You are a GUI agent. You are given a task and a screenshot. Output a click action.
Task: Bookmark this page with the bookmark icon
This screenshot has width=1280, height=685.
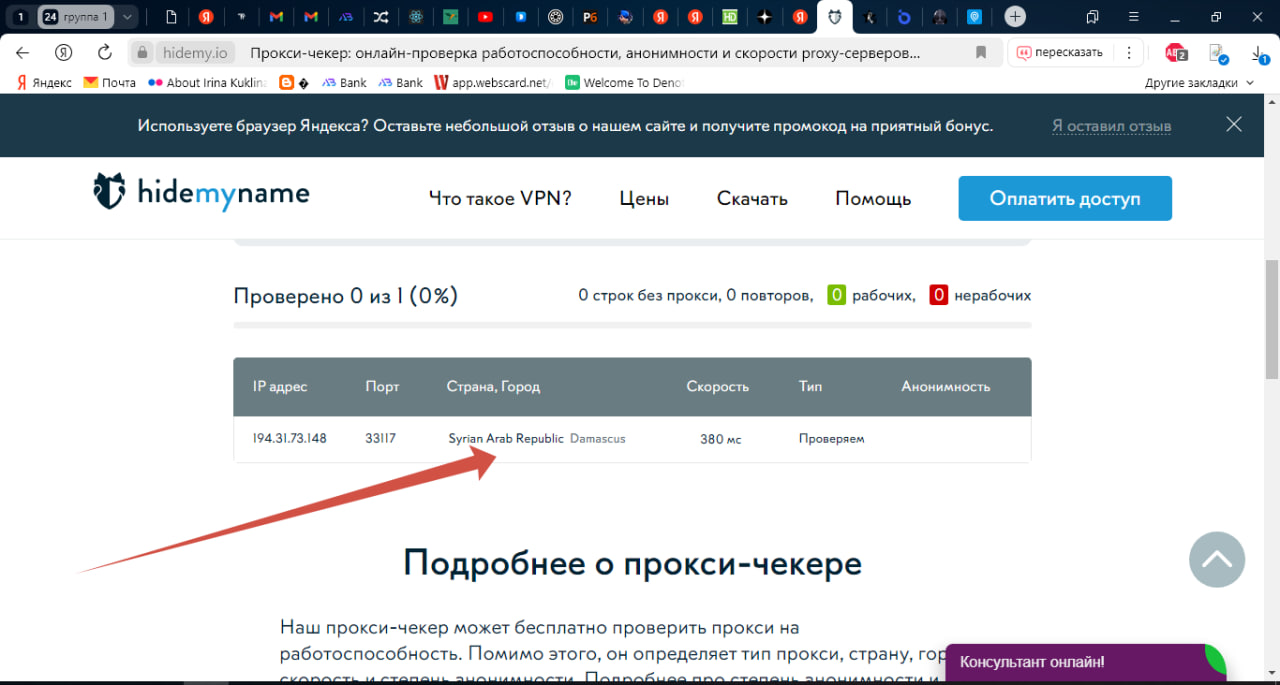click(x=981, y=53)
